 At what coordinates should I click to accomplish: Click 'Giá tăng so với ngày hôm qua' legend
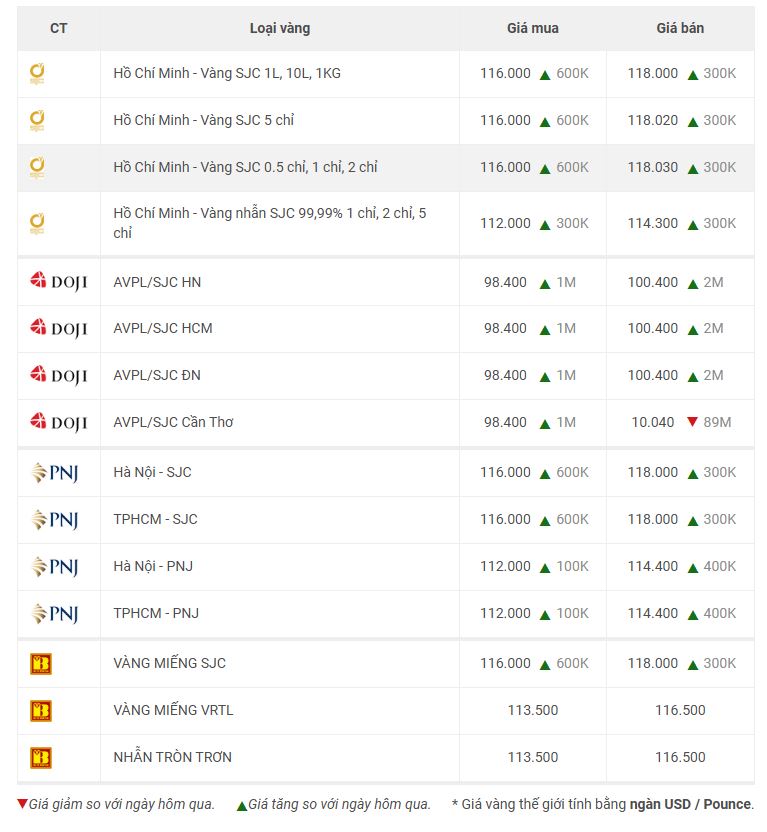[339, 804]
